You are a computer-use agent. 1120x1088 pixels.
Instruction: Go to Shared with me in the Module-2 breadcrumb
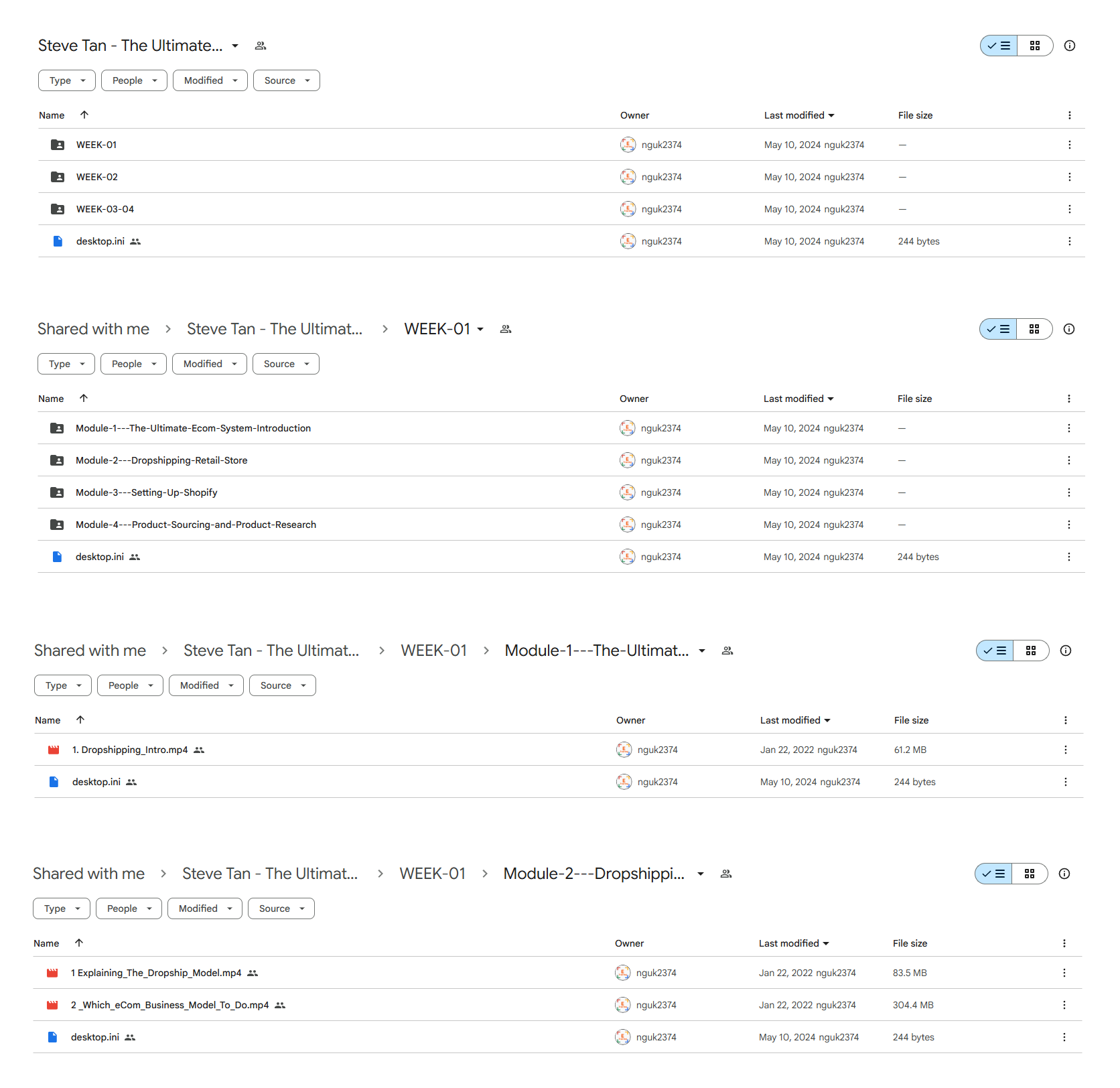coord(88,874)
